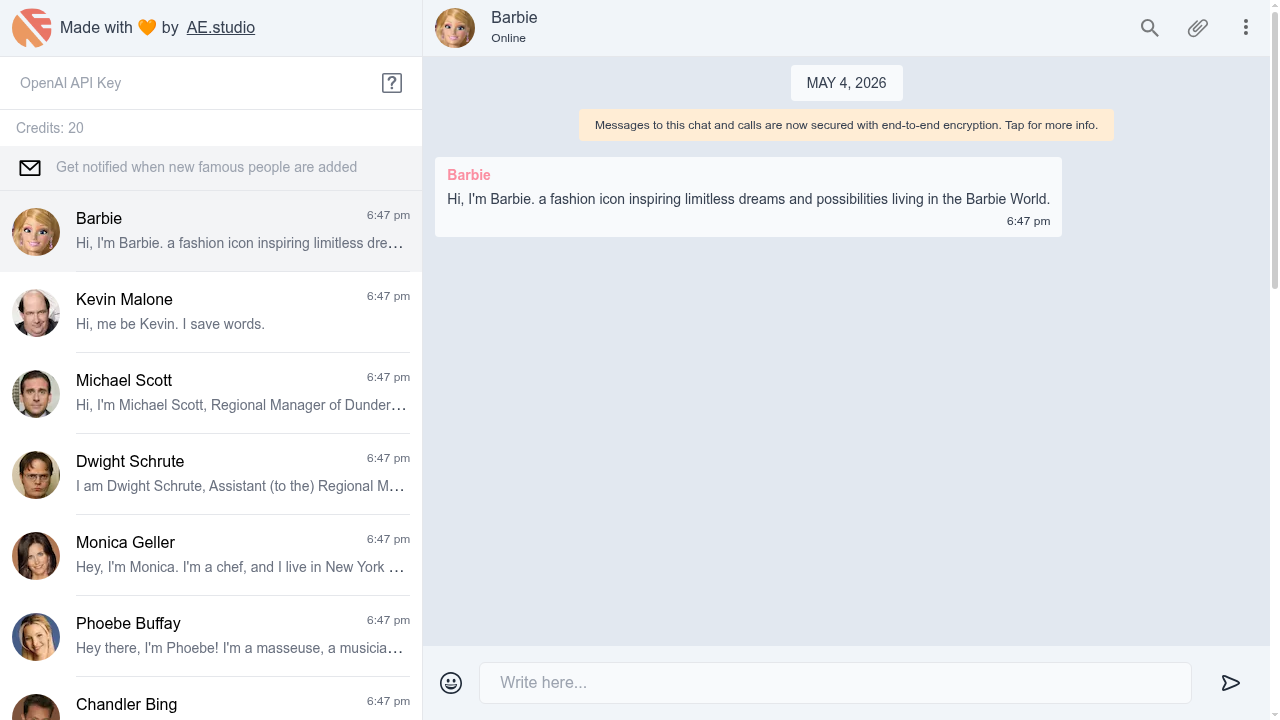Open chat with Dwight Schrute
This screenshot has width=1280, height=720.
(x=211, y=474)
